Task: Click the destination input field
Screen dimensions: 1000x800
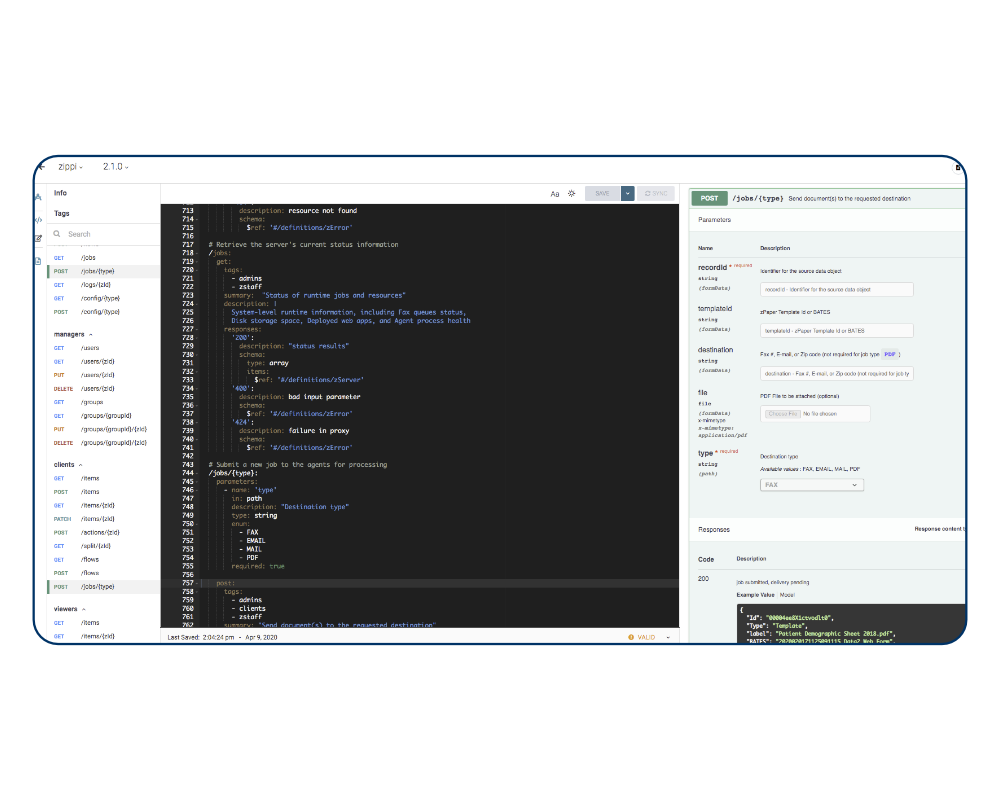Action: [x=836, y=374]
